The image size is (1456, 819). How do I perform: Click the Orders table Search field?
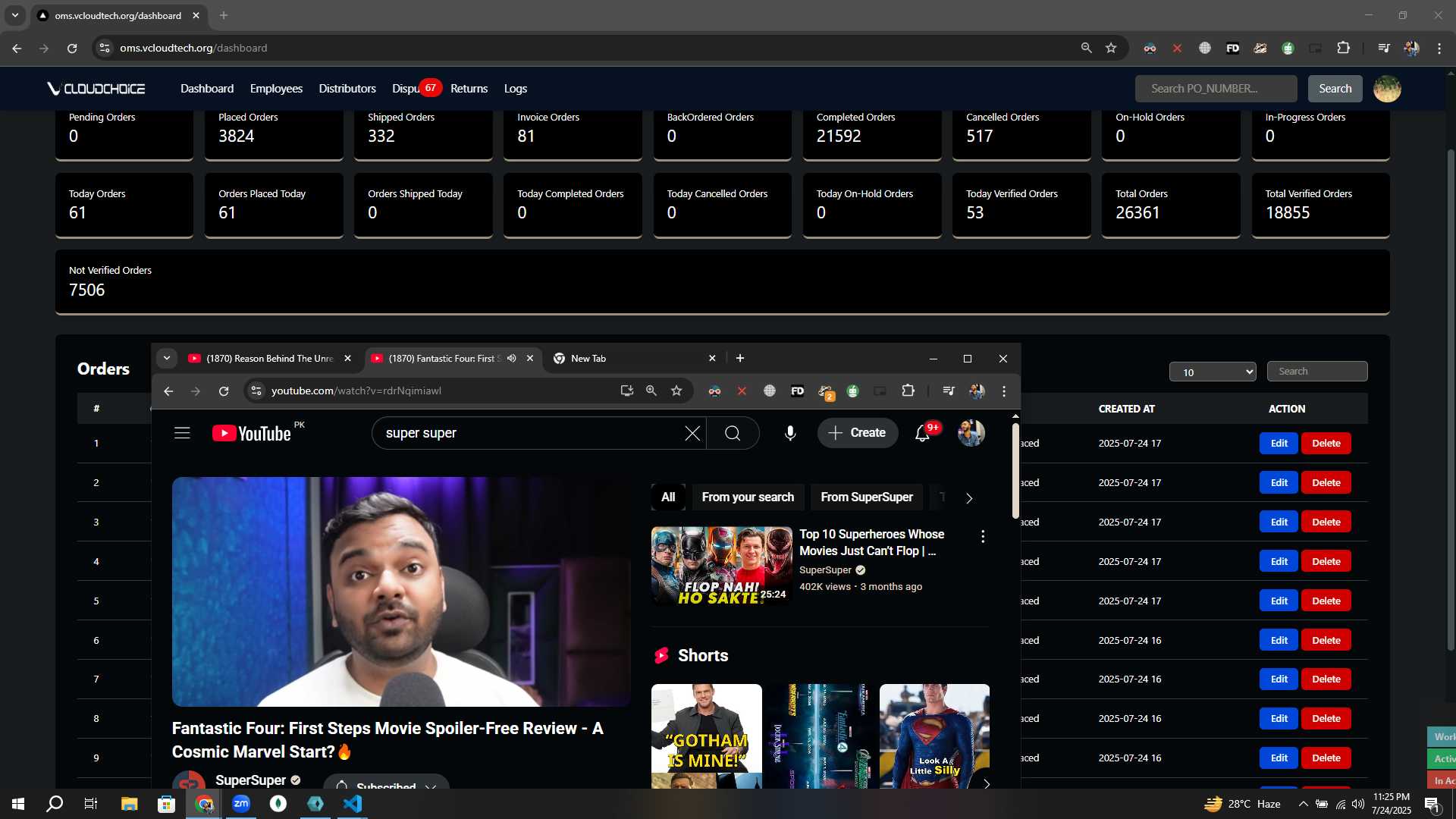click(x=1316, y=372)
